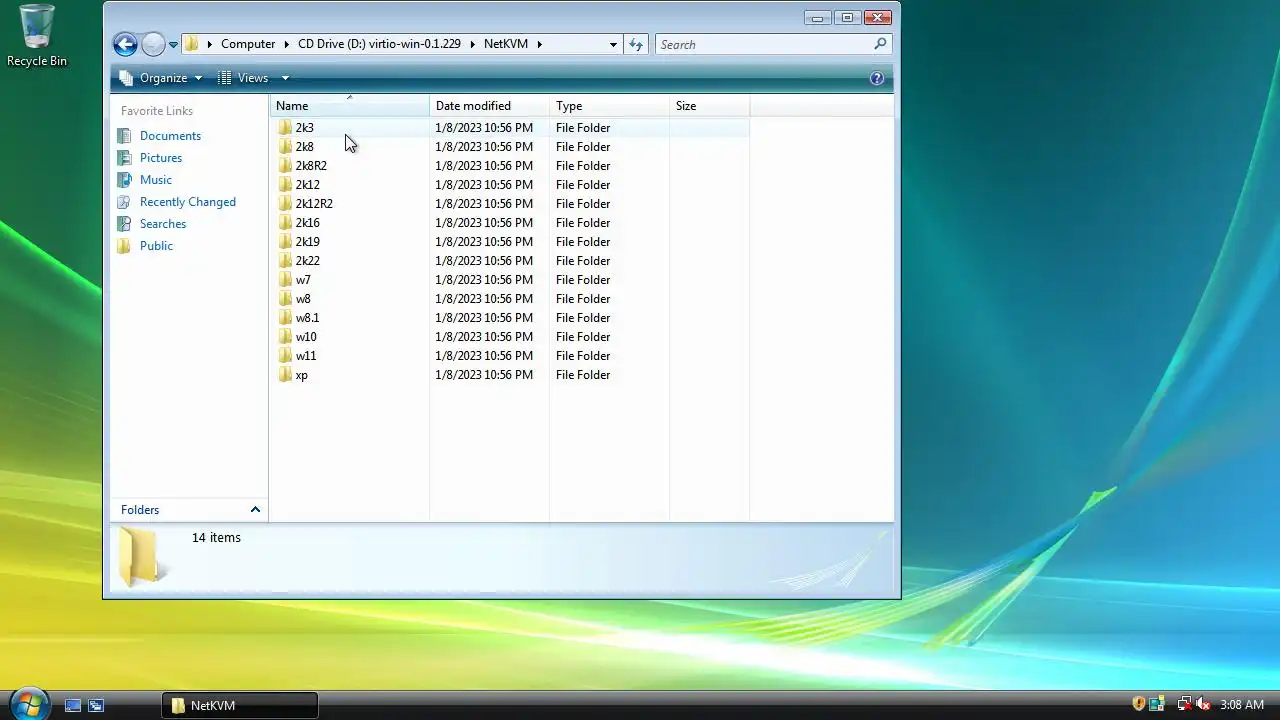Select the xp folder icon
The image size is (1280, 720).
coord(285,375)
